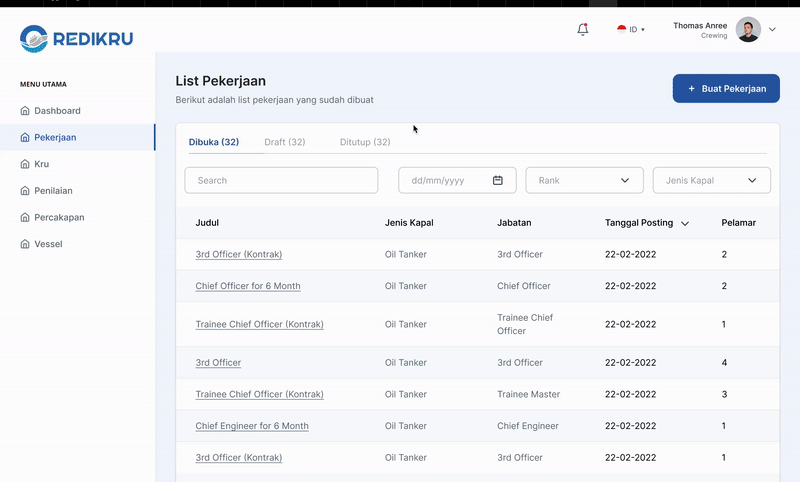Viewport: 800px width, 482px height.
Task: Open the Jenis Kapal filter dropdown
Action: pyautogui.click(x=712, y=180)
